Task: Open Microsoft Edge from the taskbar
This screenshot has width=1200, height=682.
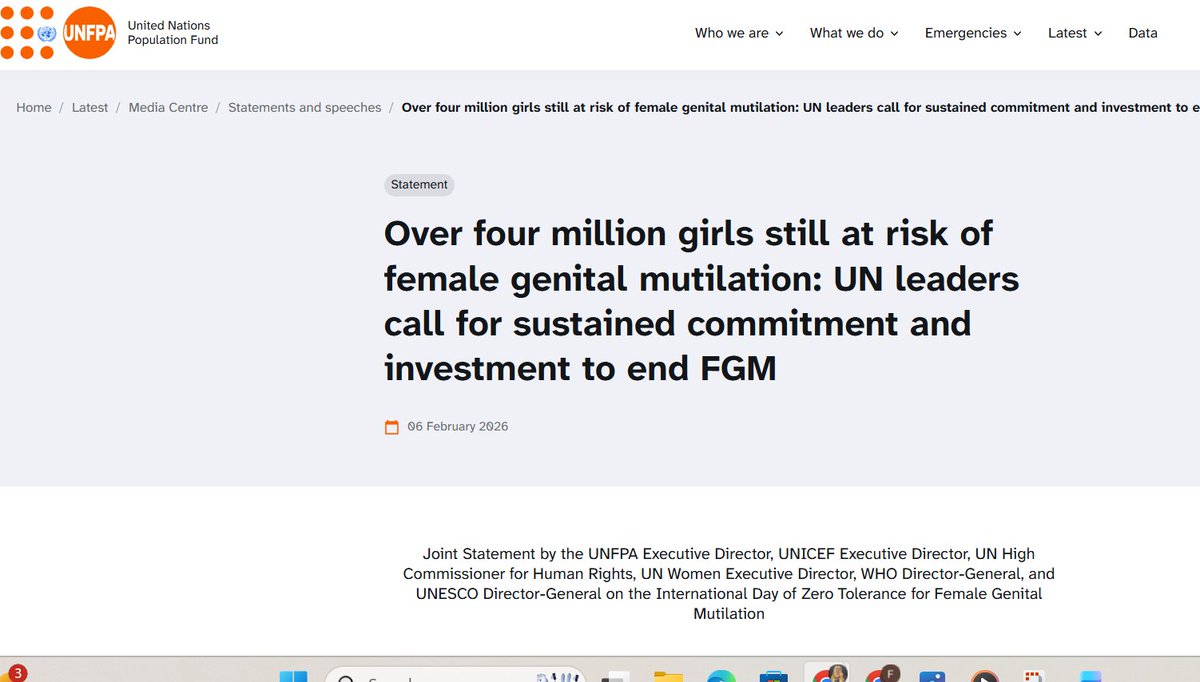Action: pyautogui.click(x=723, y=676)
